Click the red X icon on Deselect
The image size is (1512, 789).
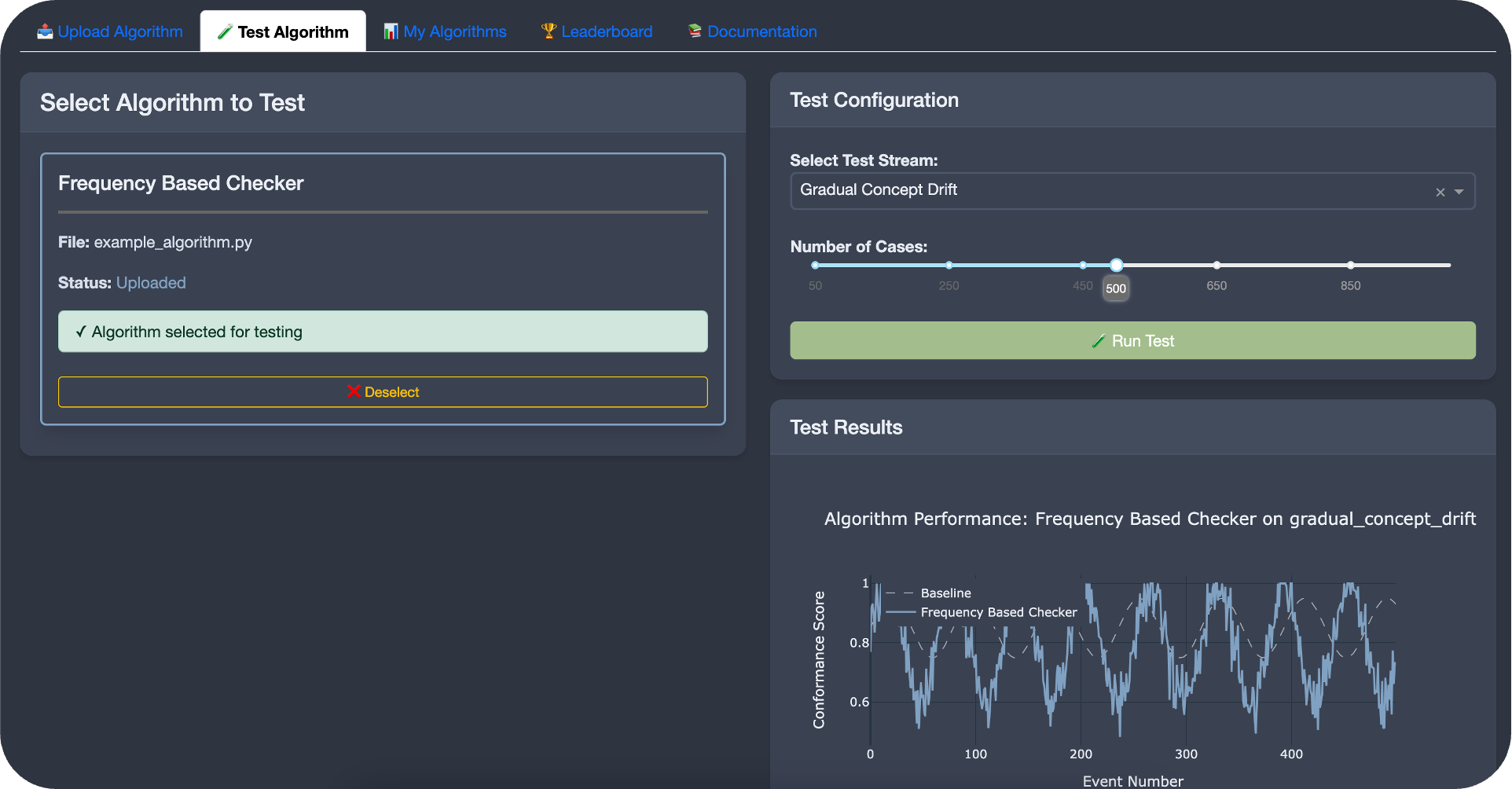tap(354, 391)
